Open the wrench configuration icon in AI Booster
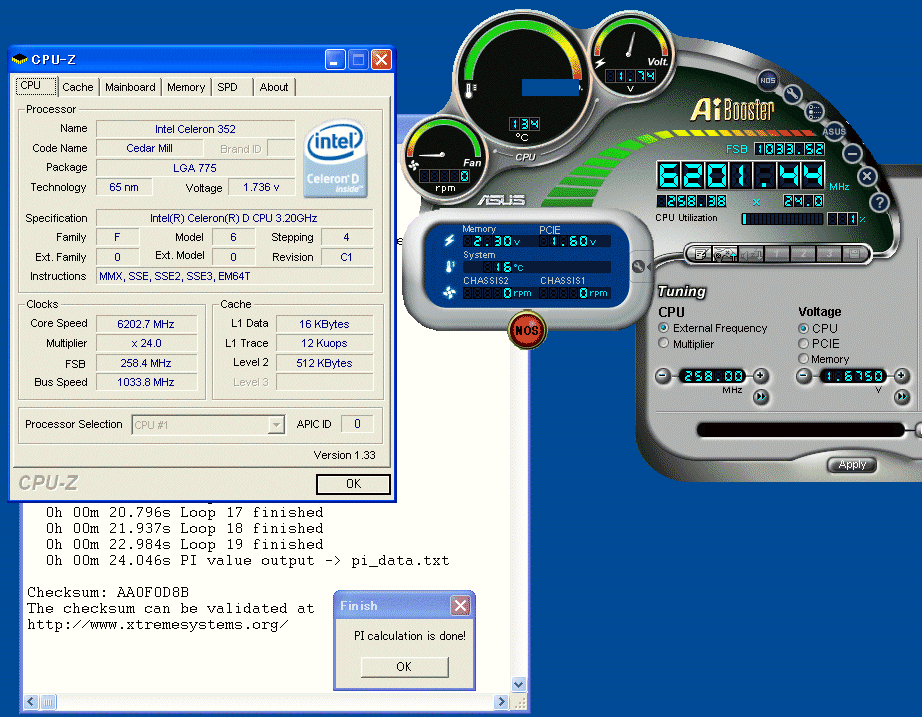 coord(792,93)
